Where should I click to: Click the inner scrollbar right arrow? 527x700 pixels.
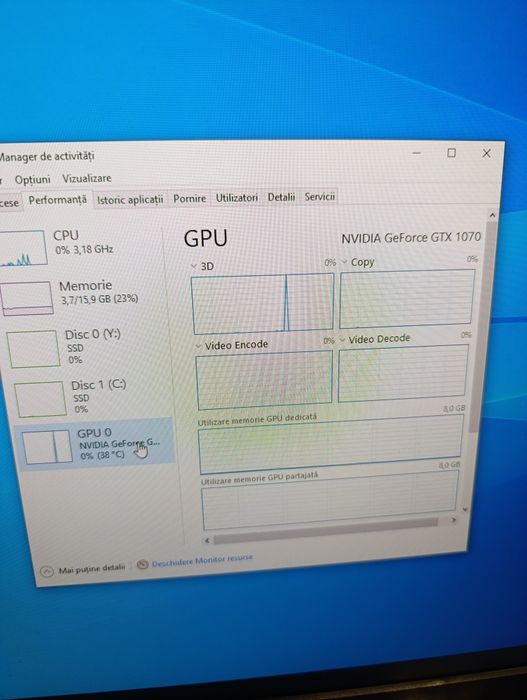[x=453, y=520]
